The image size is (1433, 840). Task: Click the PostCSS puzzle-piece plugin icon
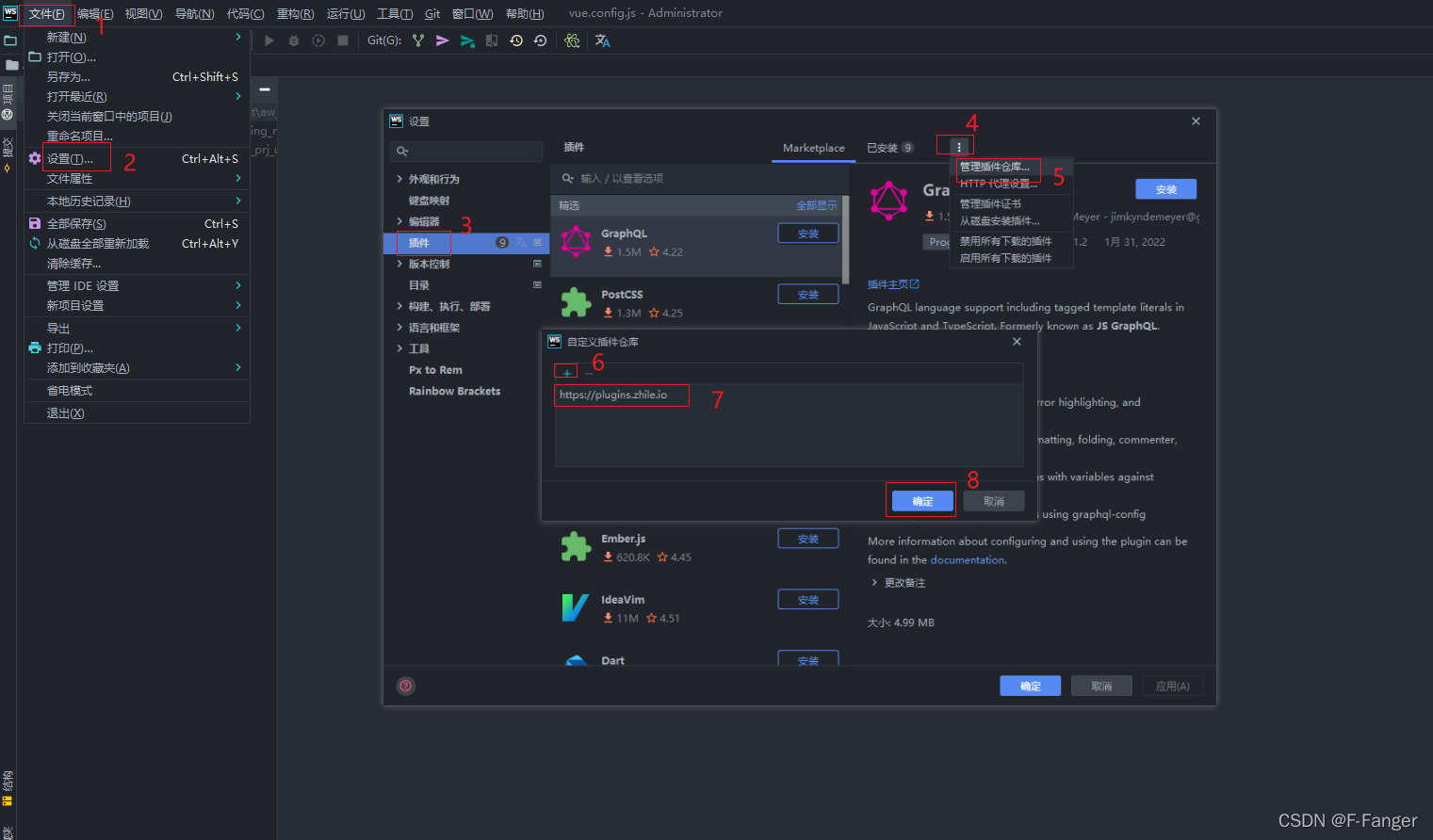coord(576,302)
